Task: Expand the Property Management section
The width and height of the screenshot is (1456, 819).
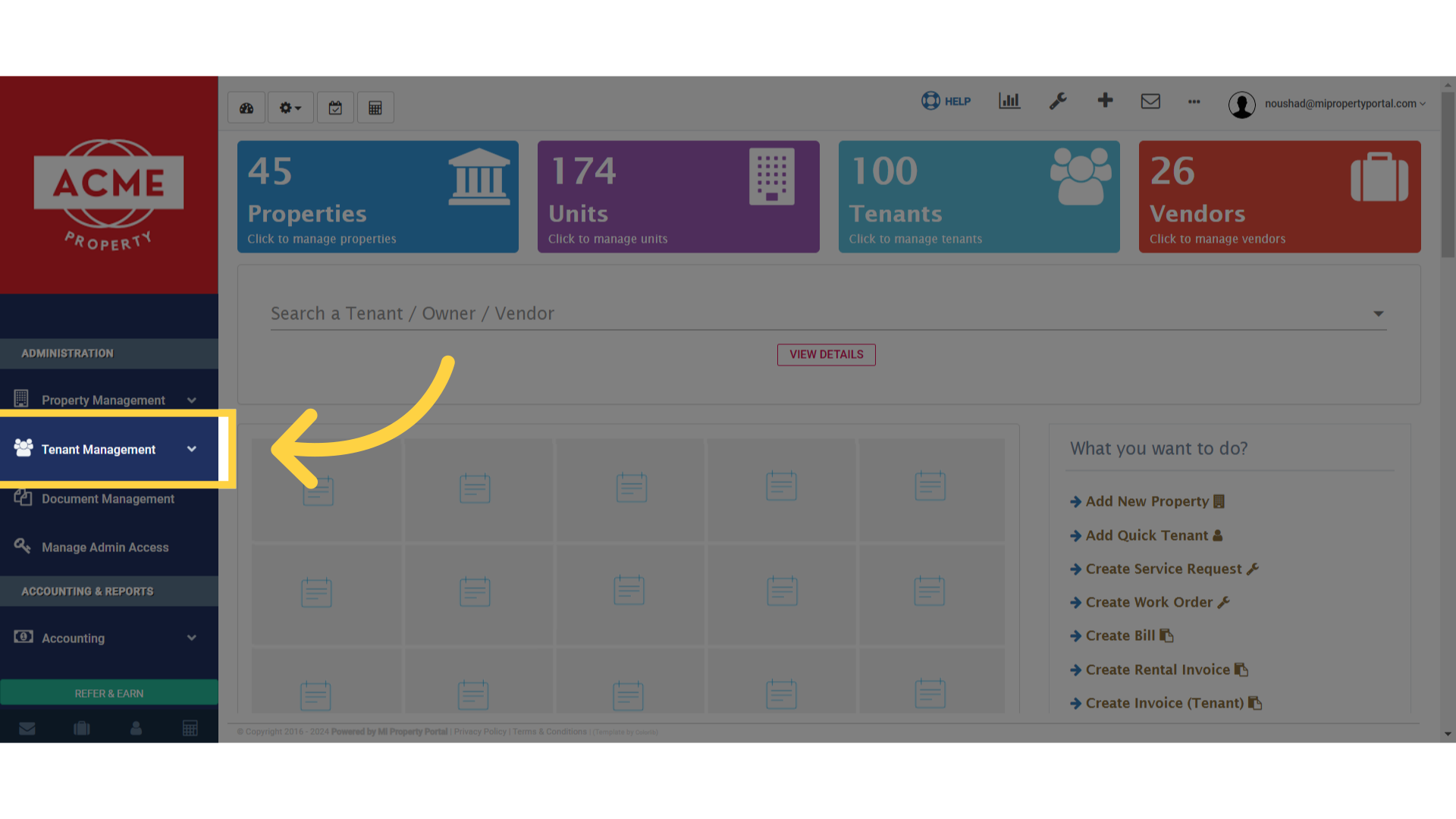Action: pyautogui.click(x=190, y=400)
